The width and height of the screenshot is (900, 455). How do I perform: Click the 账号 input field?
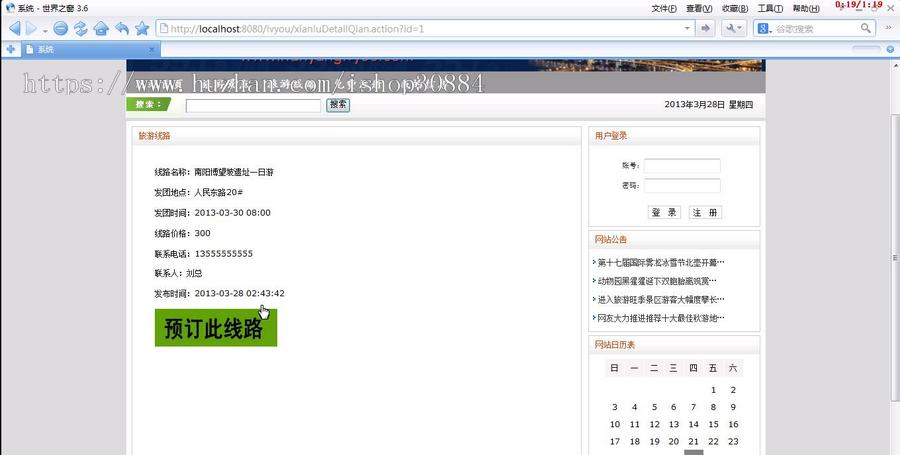(x=682, y=166)
